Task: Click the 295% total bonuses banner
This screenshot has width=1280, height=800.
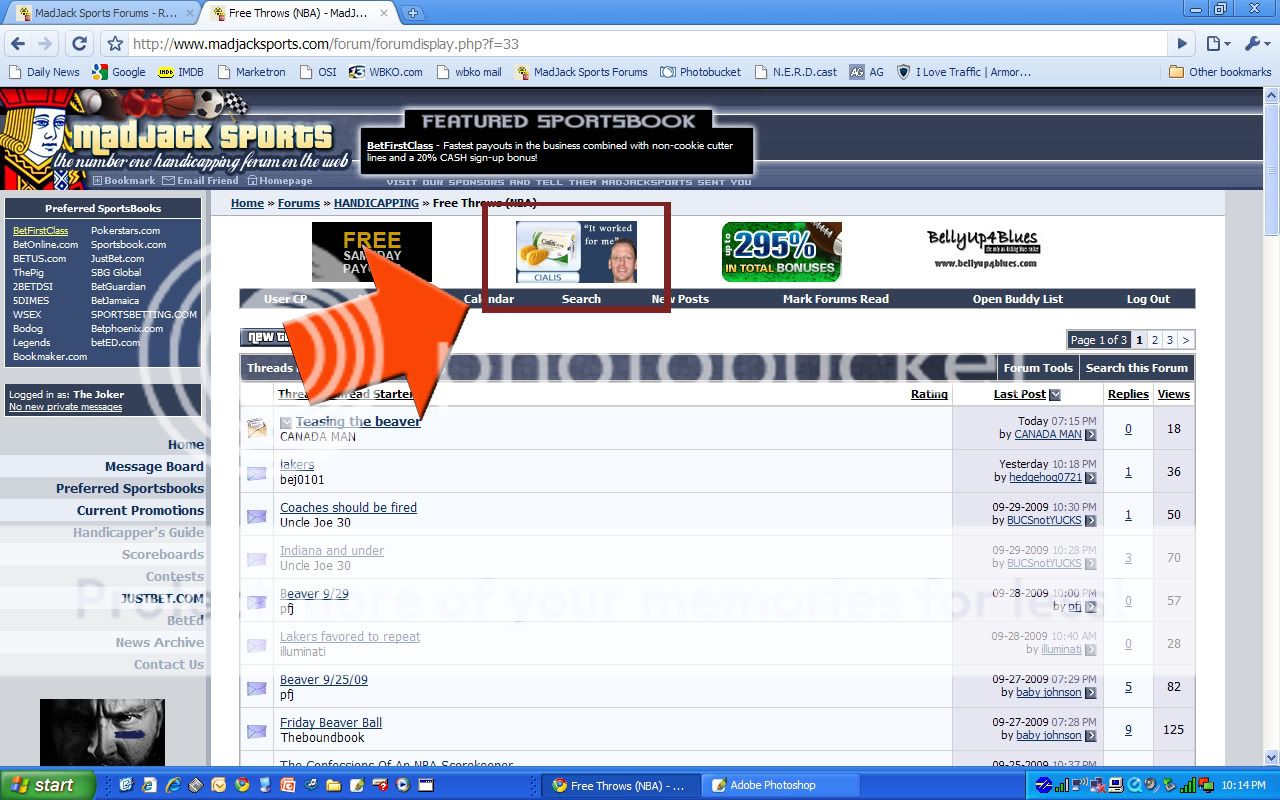Action: tap(782, 252)
